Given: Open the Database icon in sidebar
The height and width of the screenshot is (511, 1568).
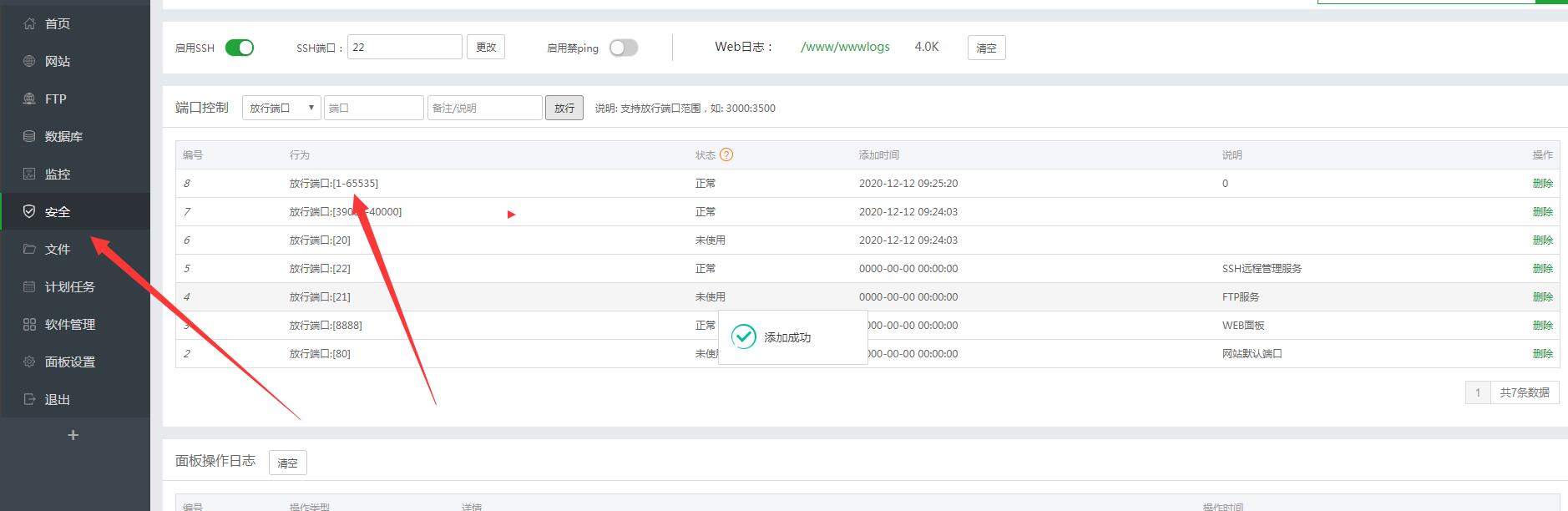Looking at the screenshot, I should (29, 136).
